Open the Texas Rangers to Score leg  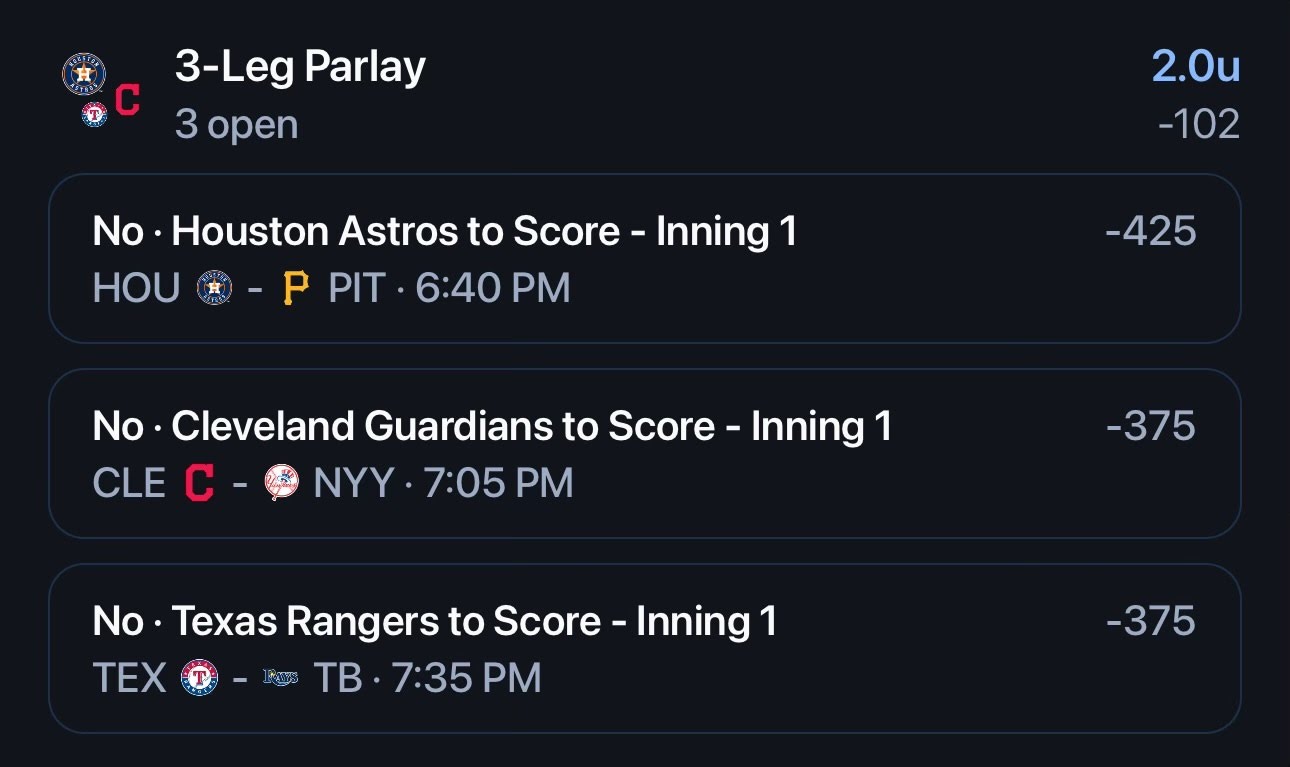[x=645, y=648]
